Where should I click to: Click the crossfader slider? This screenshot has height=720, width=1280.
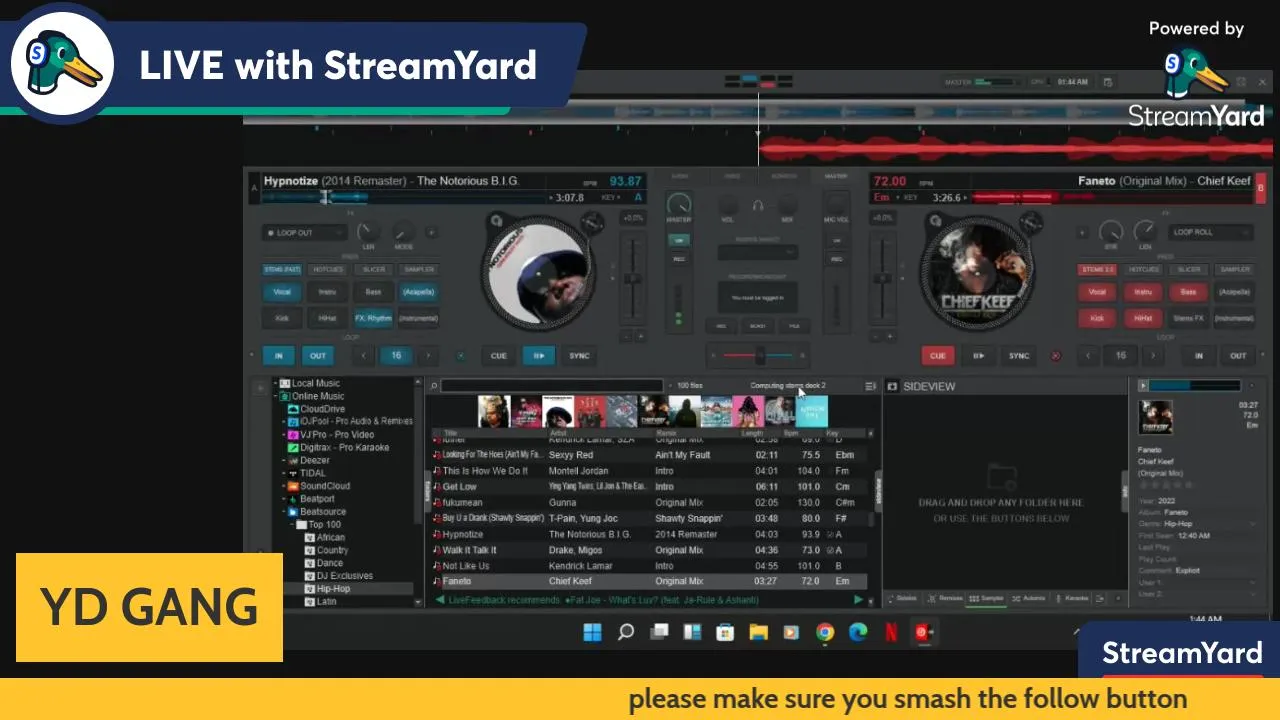click(759, 355)
